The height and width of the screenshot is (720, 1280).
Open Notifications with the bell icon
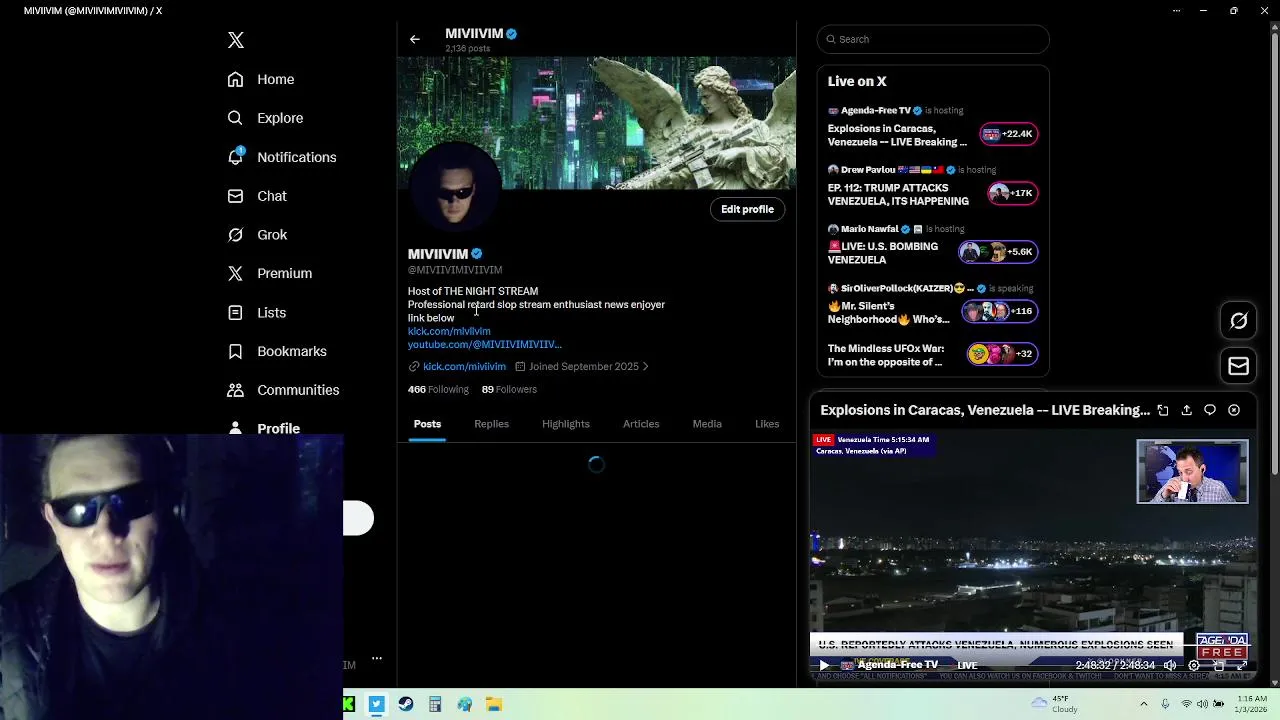(281, 157)
